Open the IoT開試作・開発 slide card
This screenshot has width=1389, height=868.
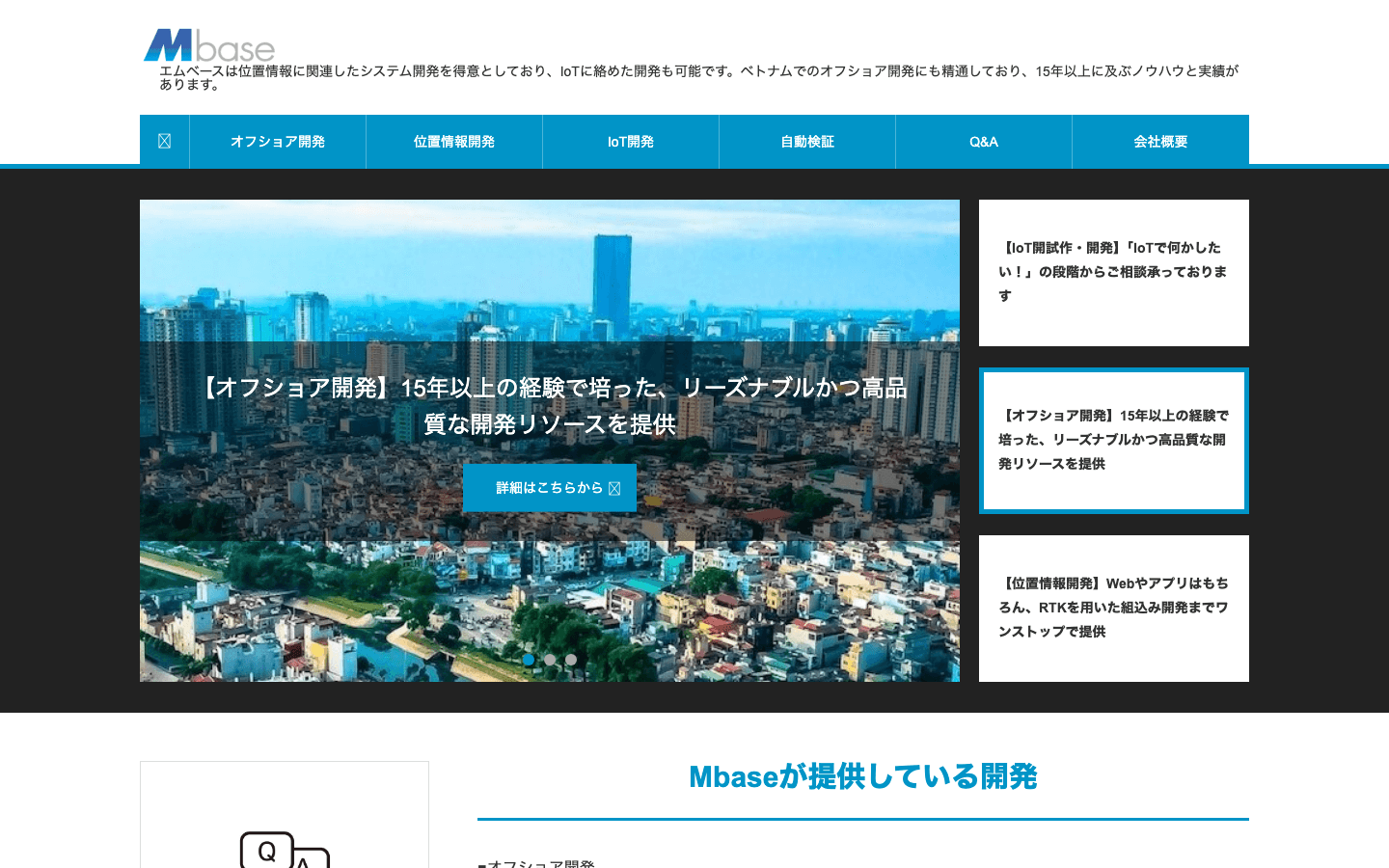coord(1114,273)
